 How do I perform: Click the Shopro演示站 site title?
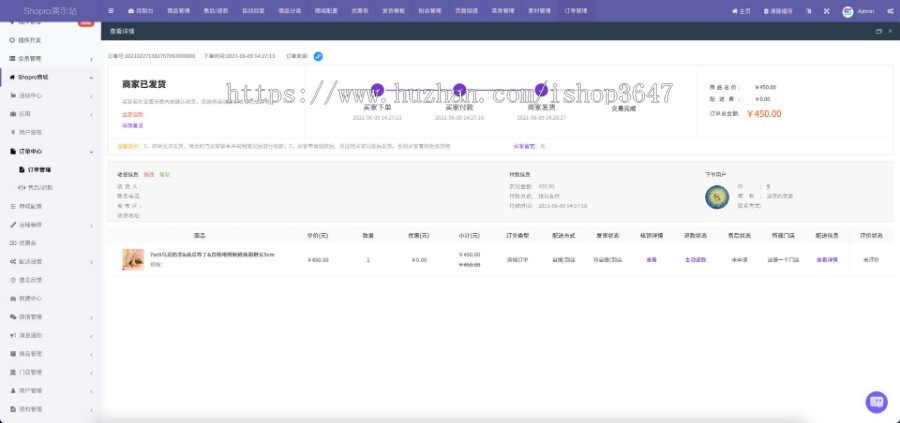50,11
